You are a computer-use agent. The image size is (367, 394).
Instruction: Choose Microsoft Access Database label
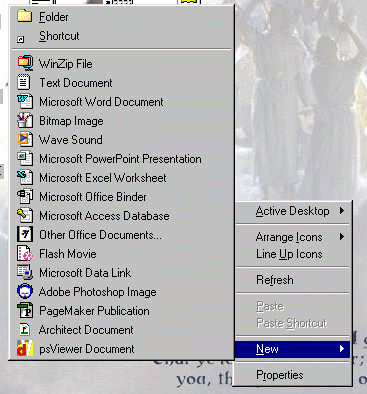tap(104, 216)
